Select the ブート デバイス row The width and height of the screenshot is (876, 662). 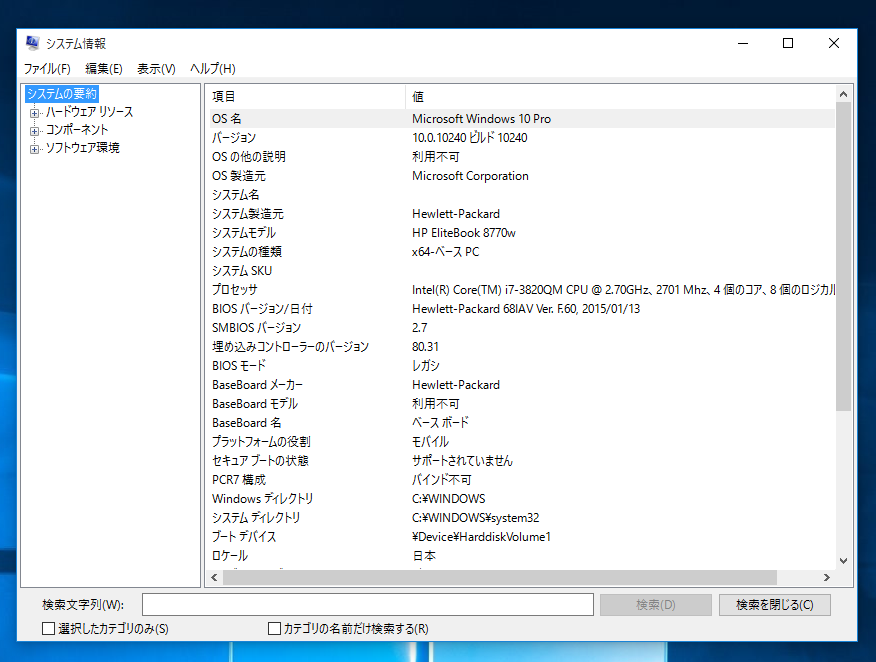point(522,536)
